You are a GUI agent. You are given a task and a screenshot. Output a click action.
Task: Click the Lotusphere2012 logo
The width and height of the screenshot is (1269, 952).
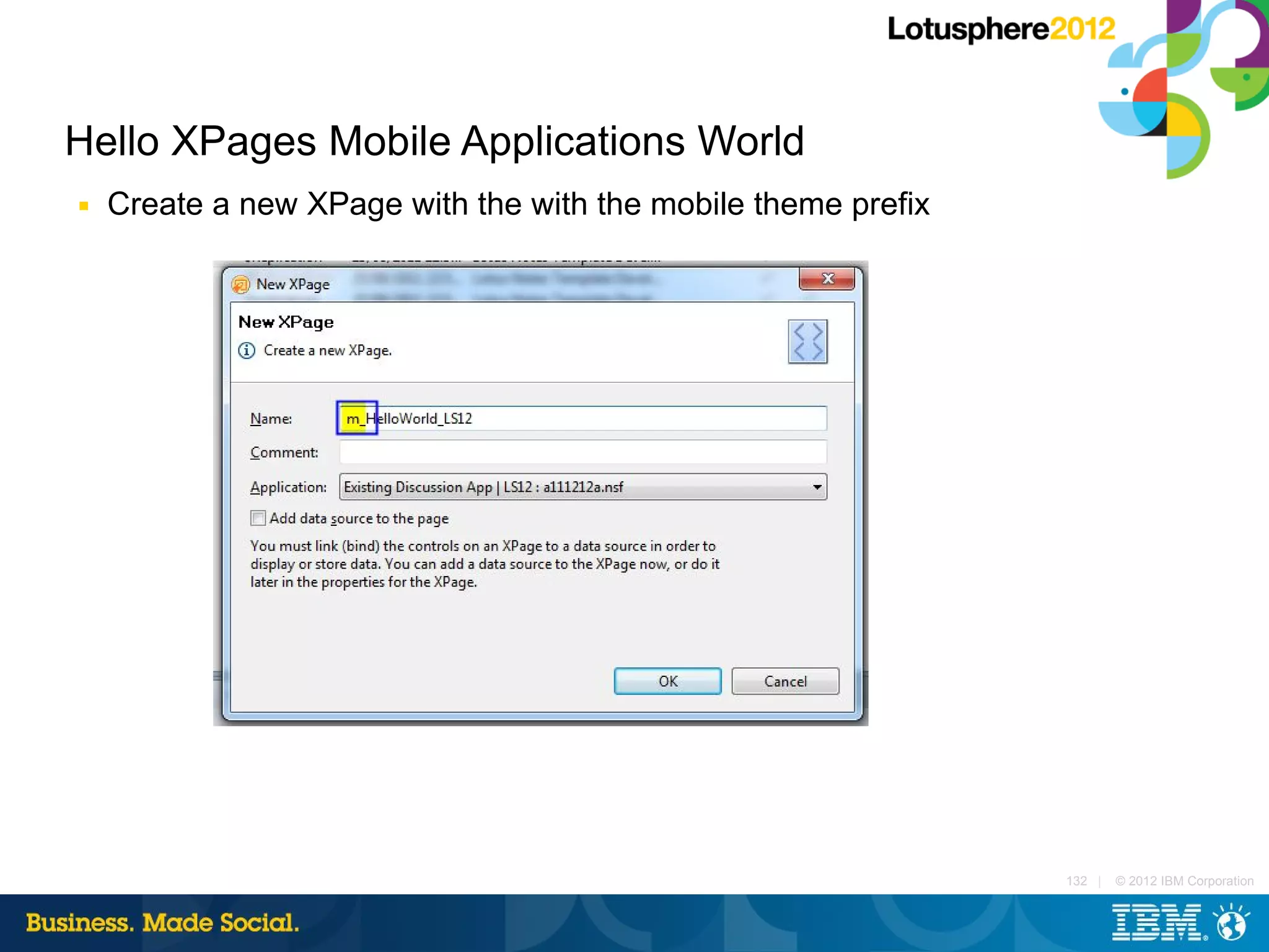(1001, 29)
